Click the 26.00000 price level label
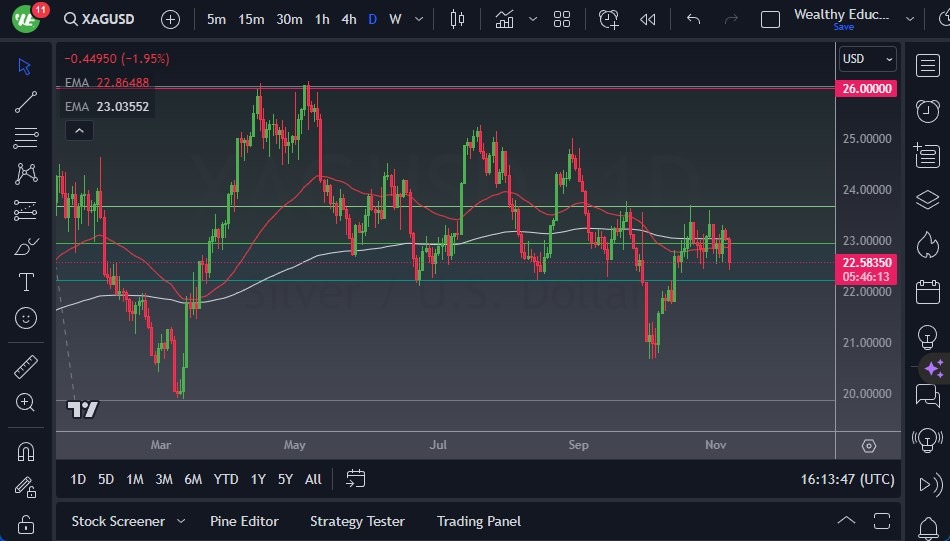Viewport: 950px width, 541px height. [866, 88]
